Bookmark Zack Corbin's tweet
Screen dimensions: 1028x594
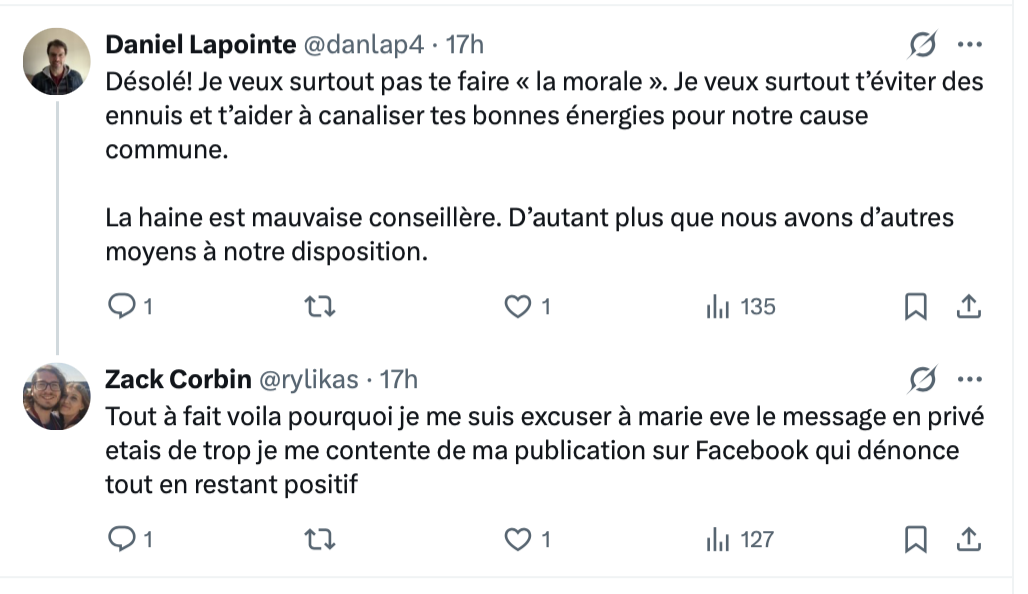click(x=915, y=540)
